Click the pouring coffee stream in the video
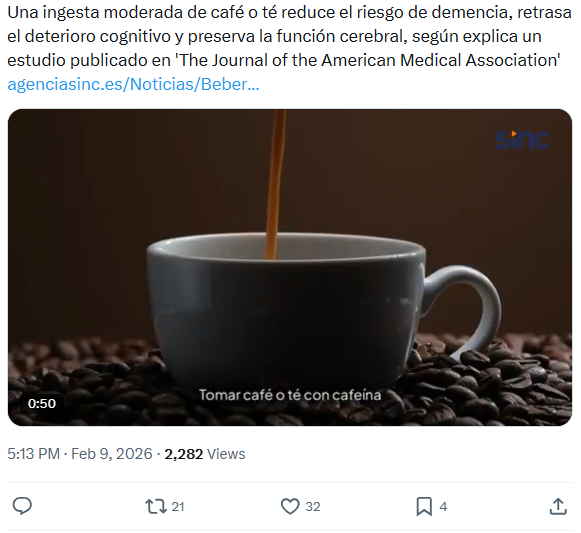 coord(276,184)
